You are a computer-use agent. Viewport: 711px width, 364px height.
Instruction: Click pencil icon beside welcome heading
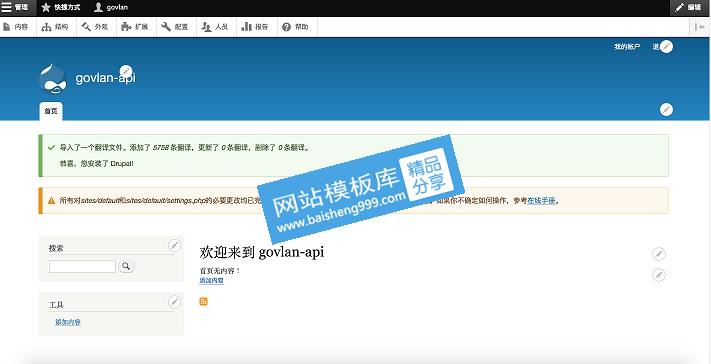[659, 254]
